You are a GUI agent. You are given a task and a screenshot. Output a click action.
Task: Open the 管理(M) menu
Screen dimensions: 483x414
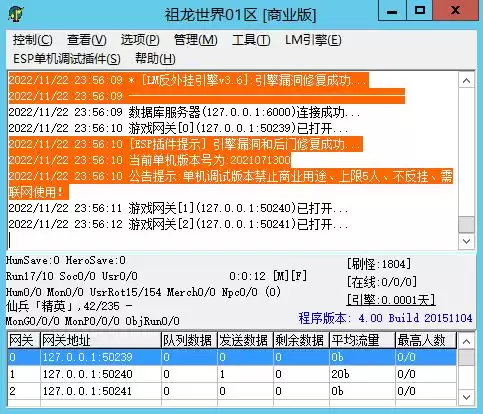point(196,40)
